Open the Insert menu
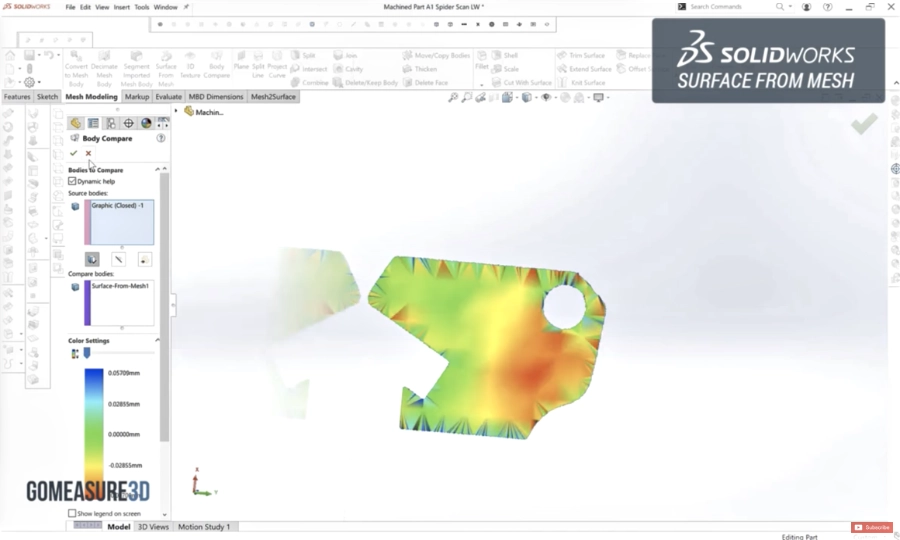900x540 pixels. [x=121, y=7]
